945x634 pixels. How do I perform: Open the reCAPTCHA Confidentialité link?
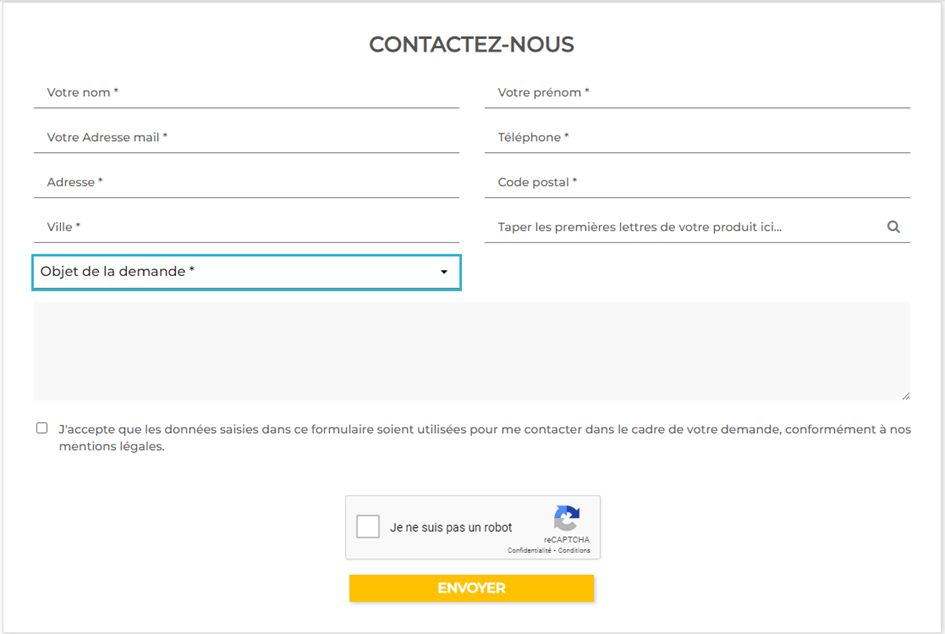pos(529,550)
